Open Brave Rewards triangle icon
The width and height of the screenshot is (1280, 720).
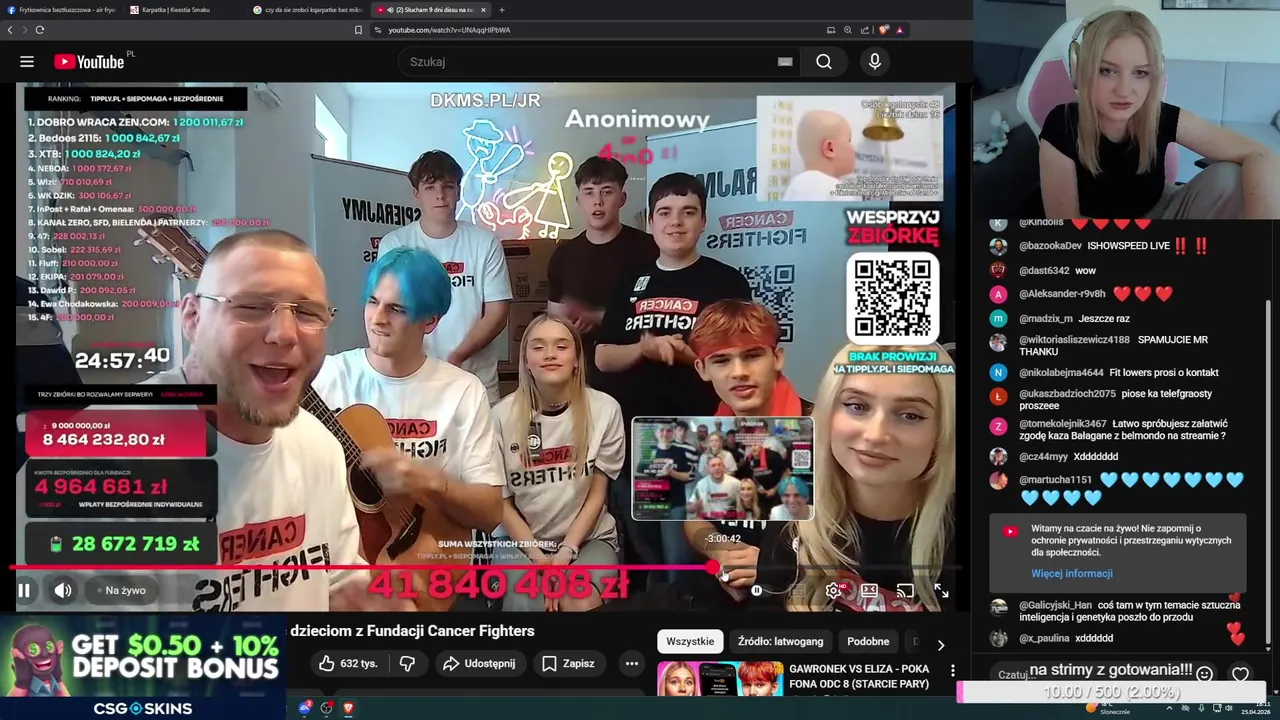click(x=899, y=30)
